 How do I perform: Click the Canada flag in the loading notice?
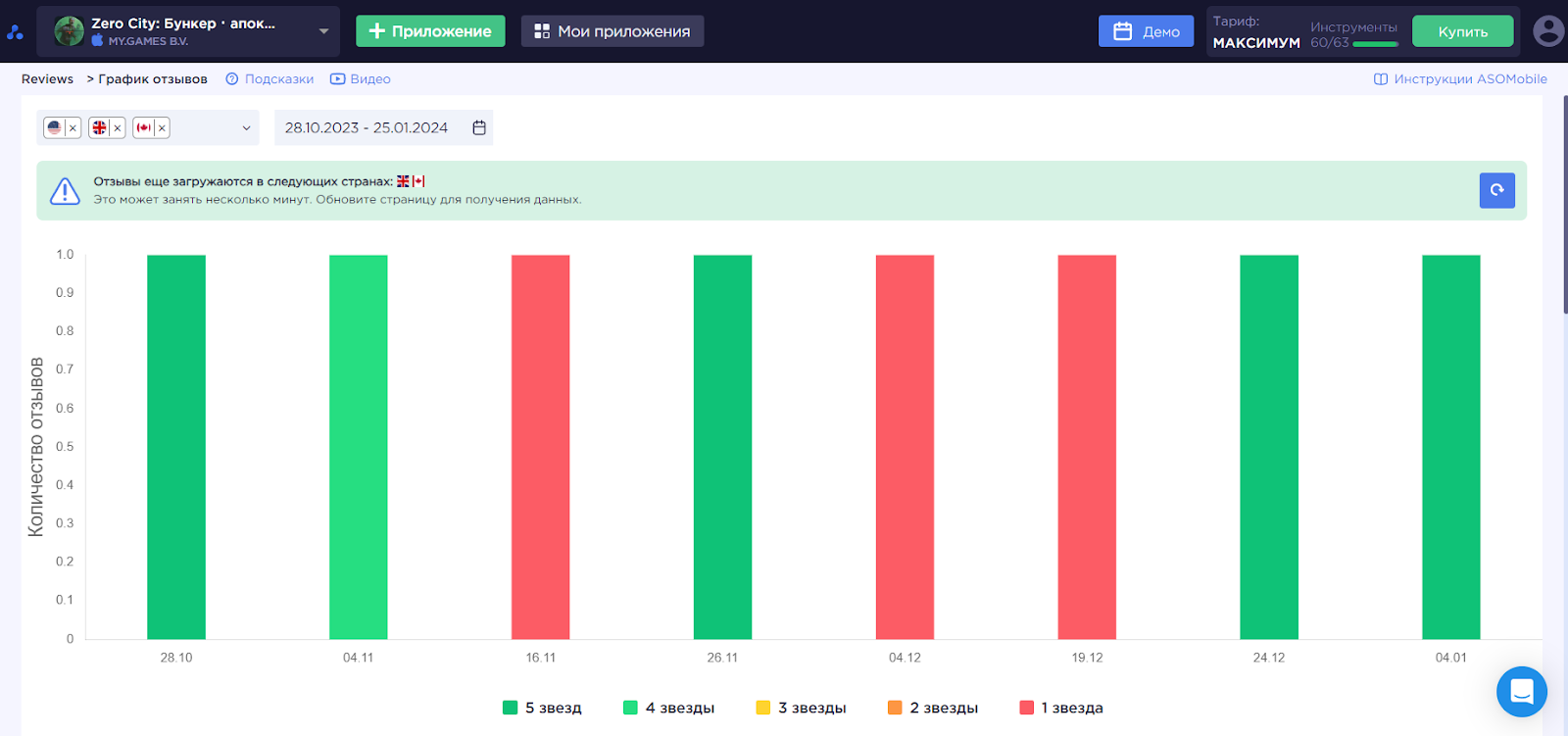click(x=418, y=181)
